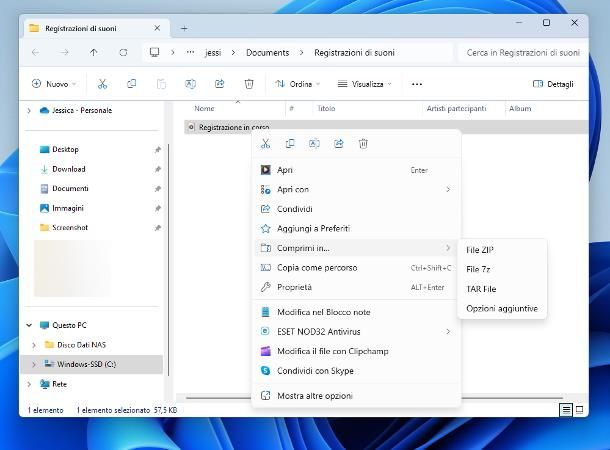Open the Visualizza view dropdown
610x450 pixels.
point(364,84)
